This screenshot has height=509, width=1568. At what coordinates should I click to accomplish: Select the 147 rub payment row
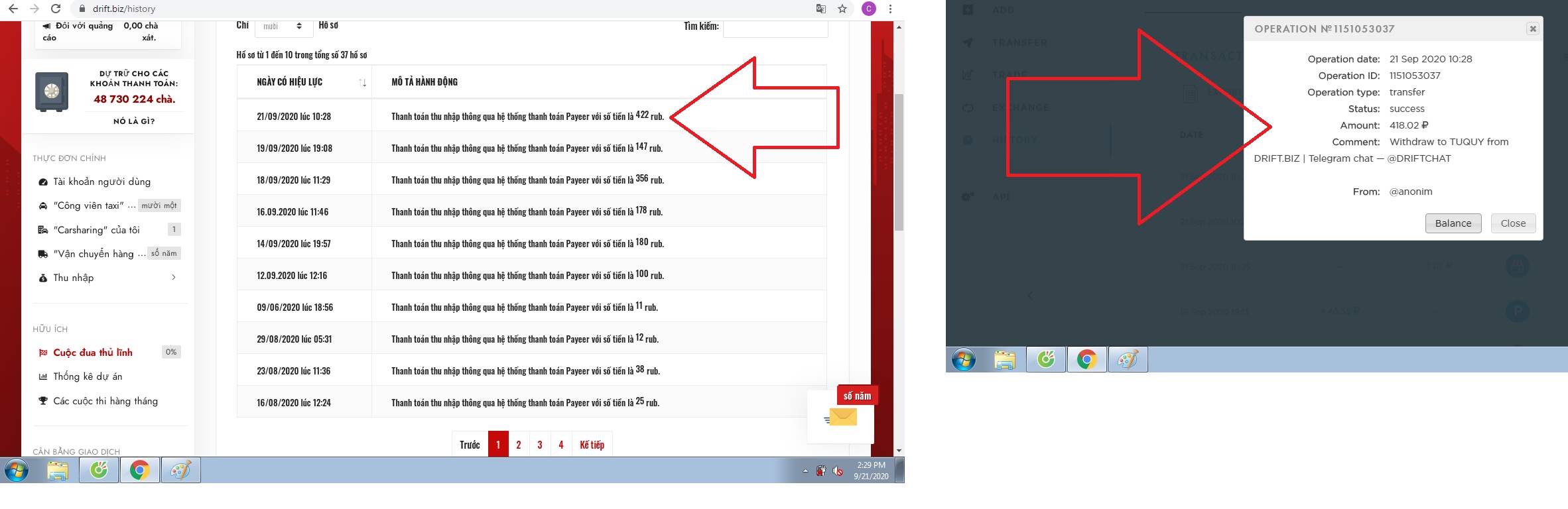click(532, 148)
